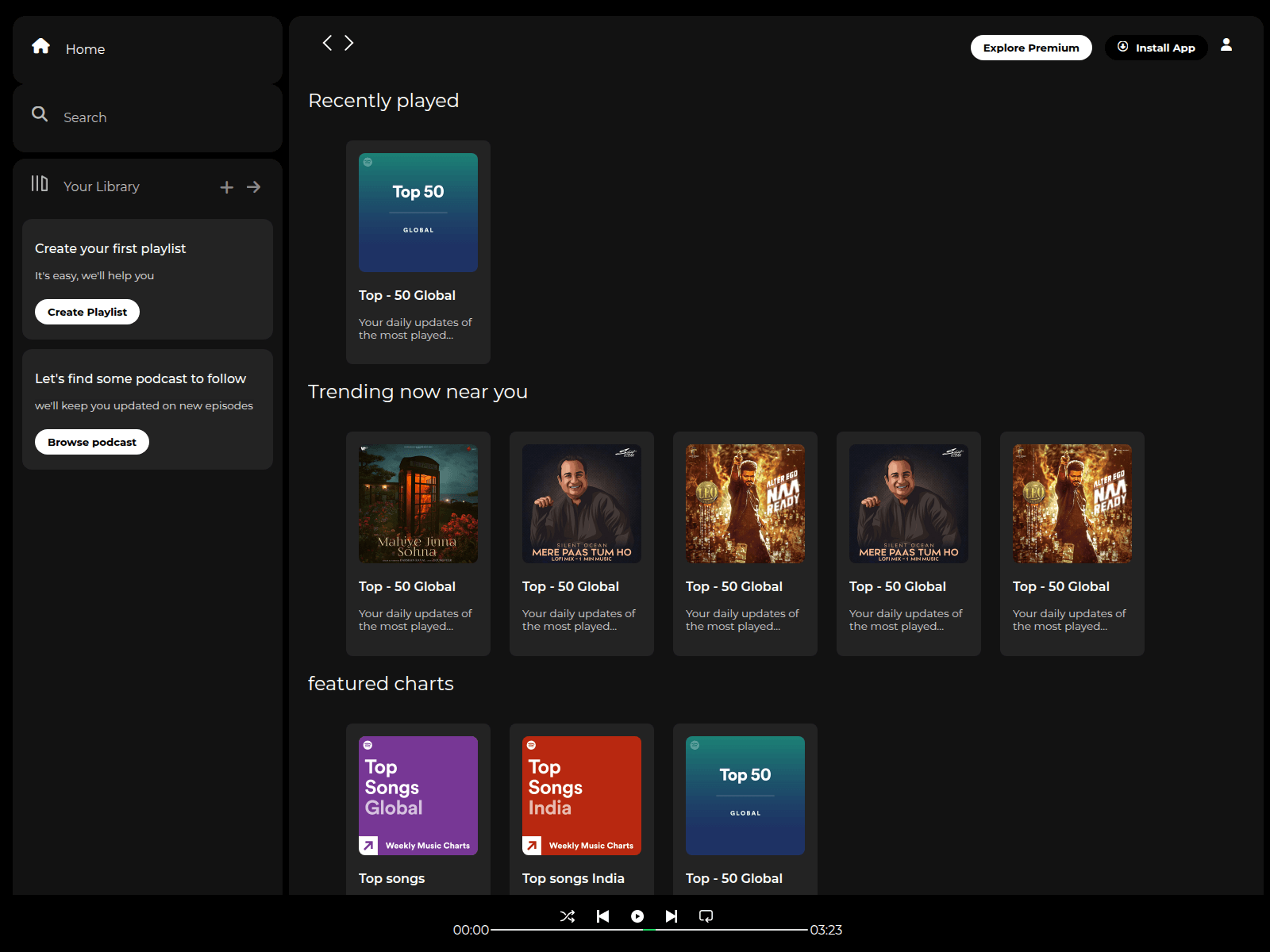
Task: Click "Top - 50 Global" title in Recently played
Action: [x=407, y=295]
